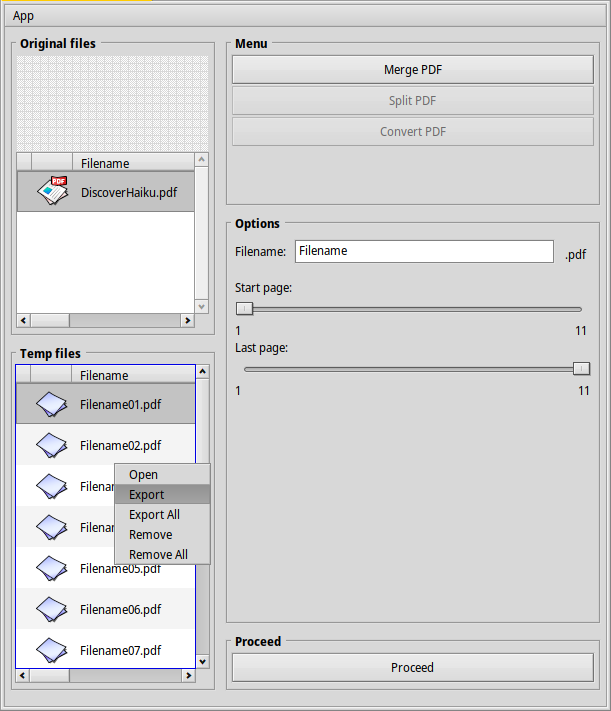Click the Last page slider handle
This screenshot has height=711, width=611.
point(581,368)
